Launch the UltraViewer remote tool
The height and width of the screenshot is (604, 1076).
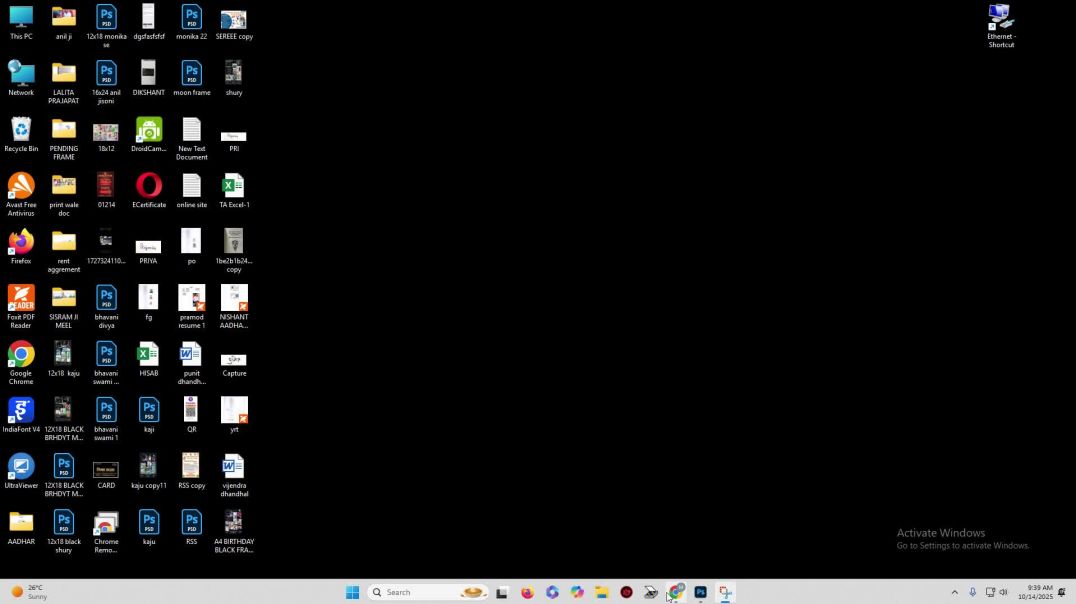click(x=21, y=468)
